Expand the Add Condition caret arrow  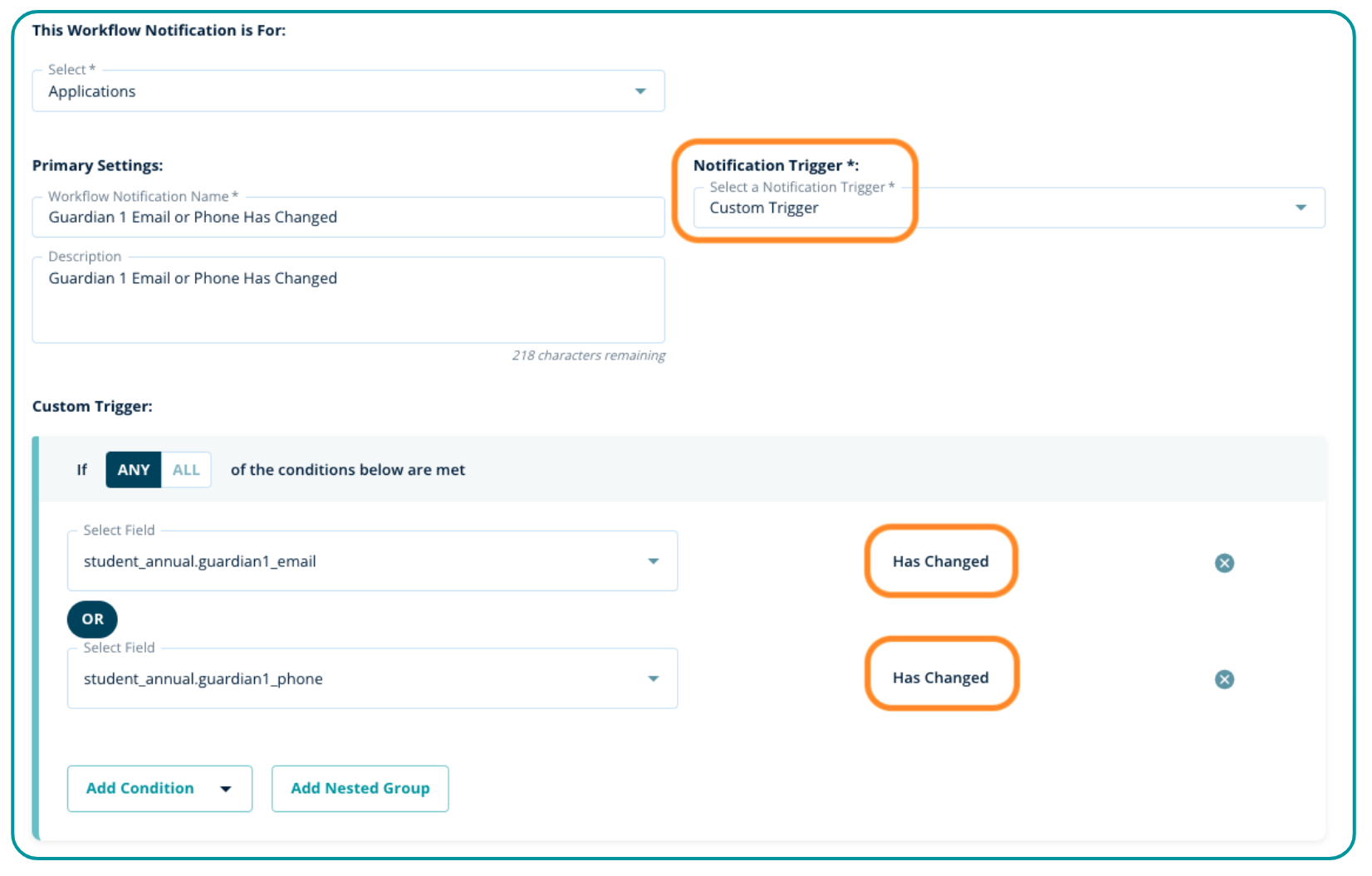(x=226, y=789)
